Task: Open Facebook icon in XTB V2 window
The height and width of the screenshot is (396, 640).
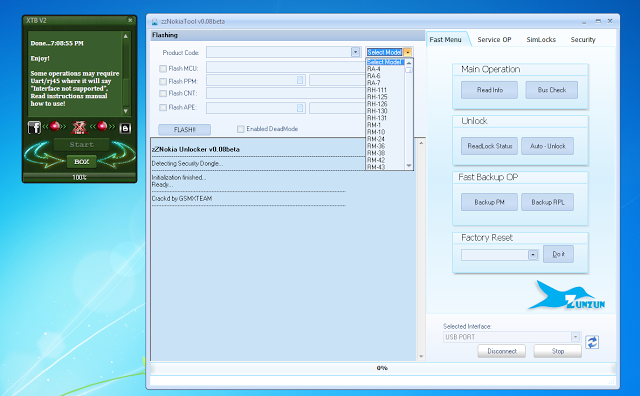Action: (34, 128)
